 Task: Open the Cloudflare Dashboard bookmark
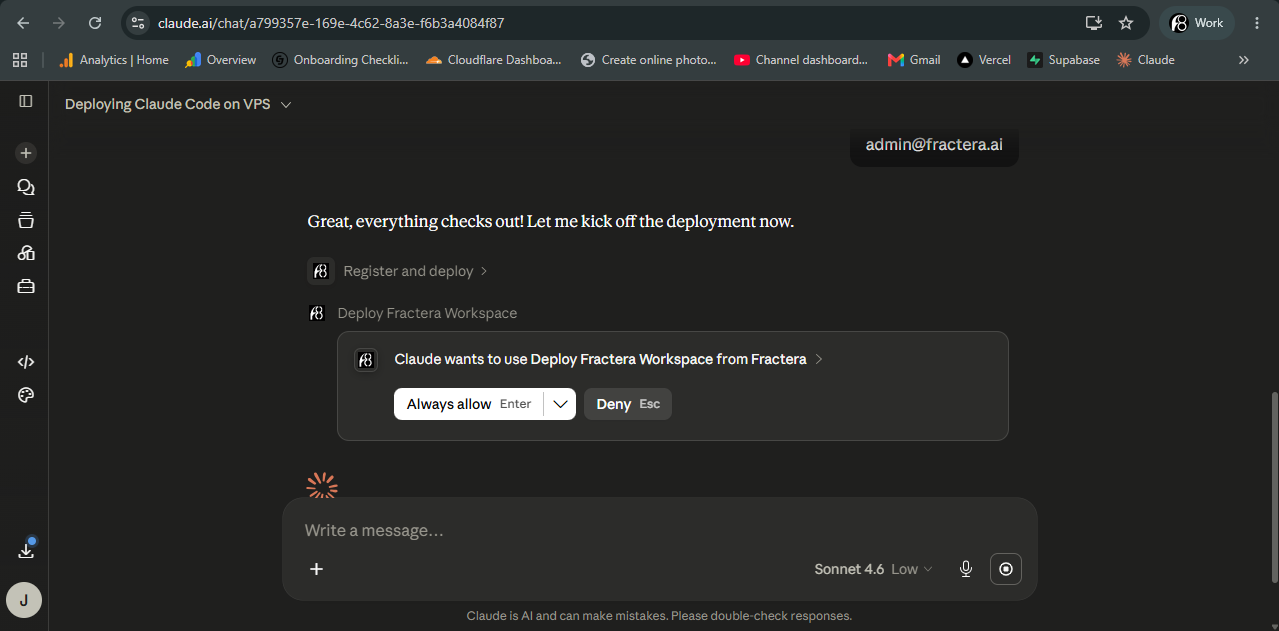494,60
